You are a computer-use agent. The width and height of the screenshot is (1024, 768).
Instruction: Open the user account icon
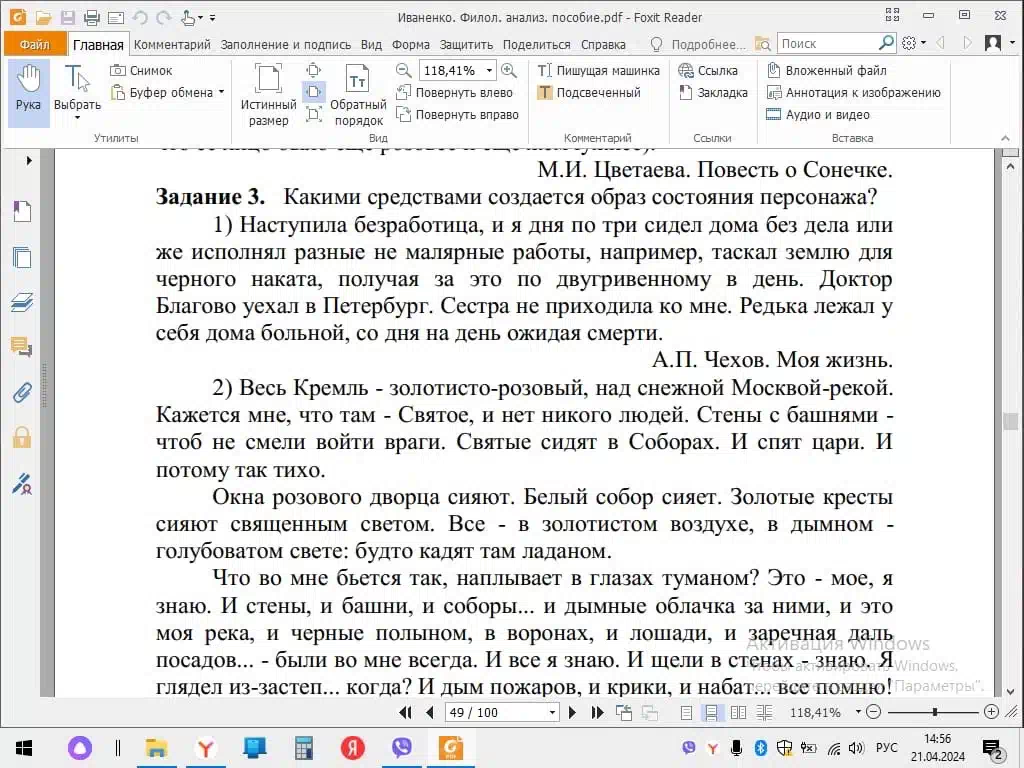993,43
